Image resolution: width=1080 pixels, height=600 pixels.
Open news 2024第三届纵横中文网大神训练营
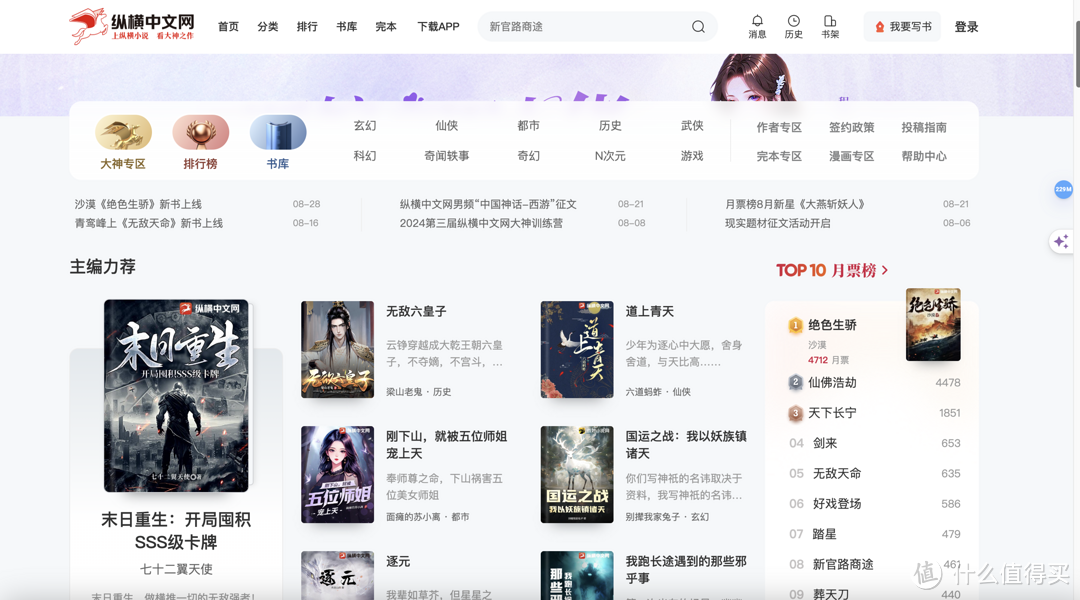pyautogui.click(x=481, y=223)
